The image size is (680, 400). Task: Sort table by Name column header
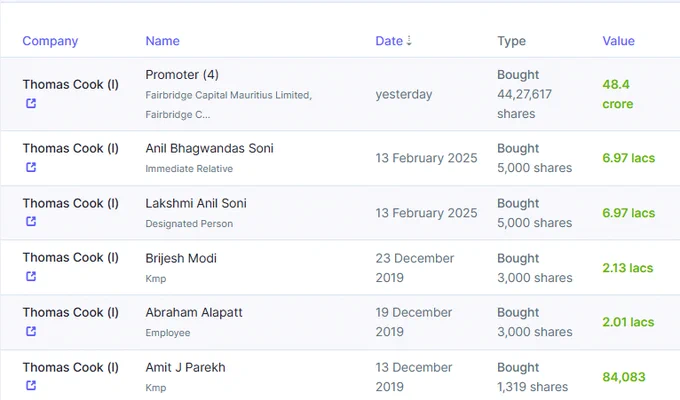click(x=163, y=41)
